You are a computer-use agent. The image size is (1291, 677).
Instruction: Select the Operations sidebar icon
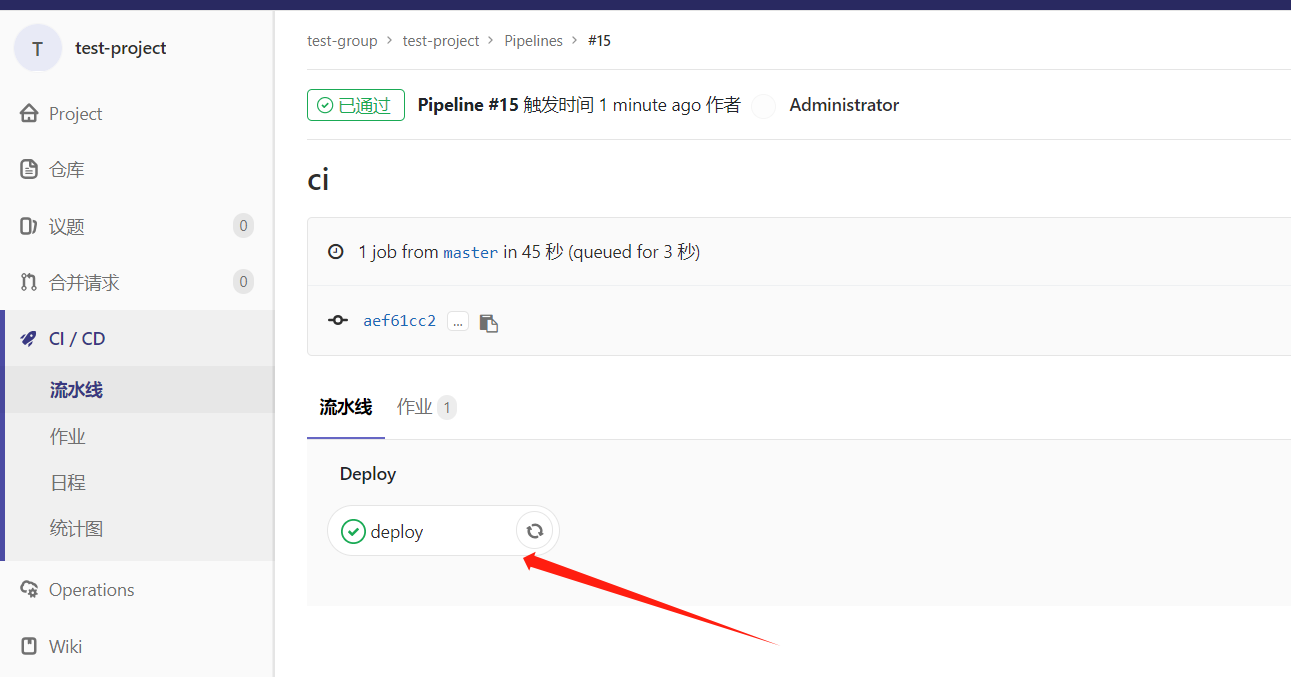tap(29, 589)
